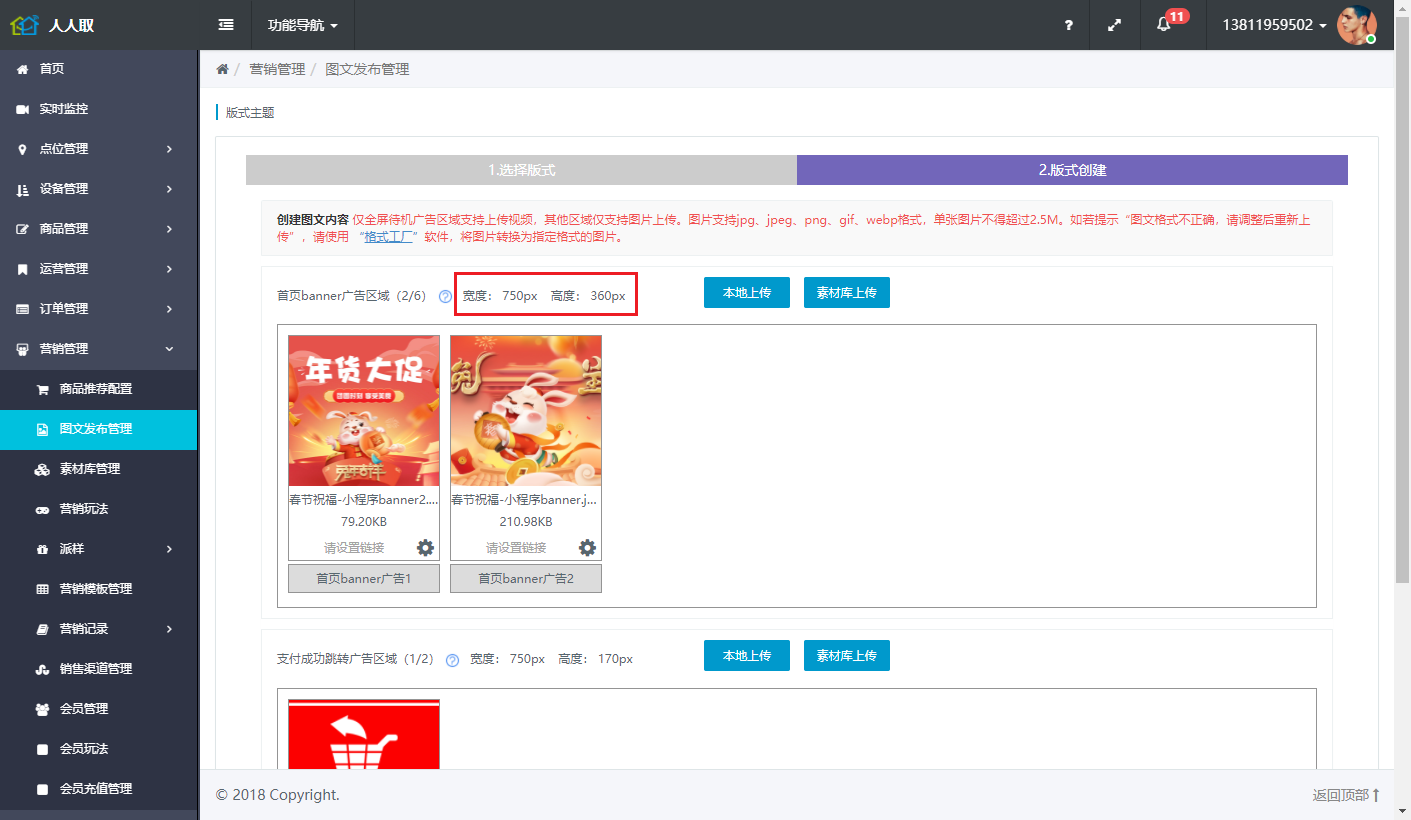The image size is (1411, 820).
Task: Click the 设备管理 sort icon
Action: [22, 189]
